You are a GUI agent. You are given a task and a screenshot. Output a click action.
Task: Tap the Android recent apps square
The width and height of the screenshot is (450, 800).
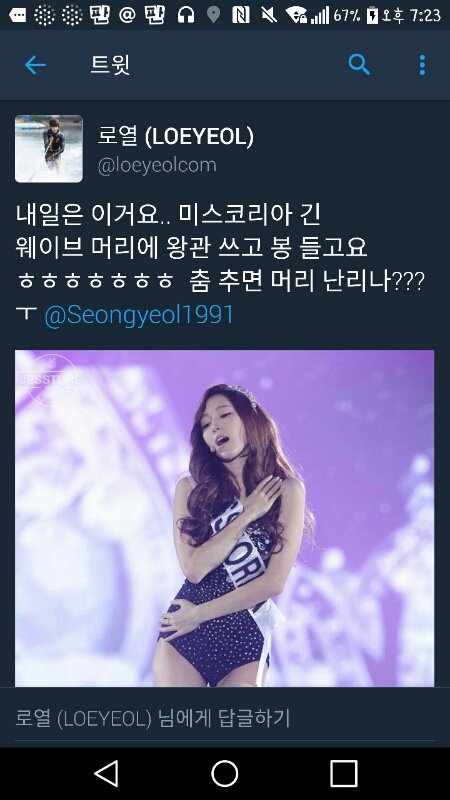point(343,773)
